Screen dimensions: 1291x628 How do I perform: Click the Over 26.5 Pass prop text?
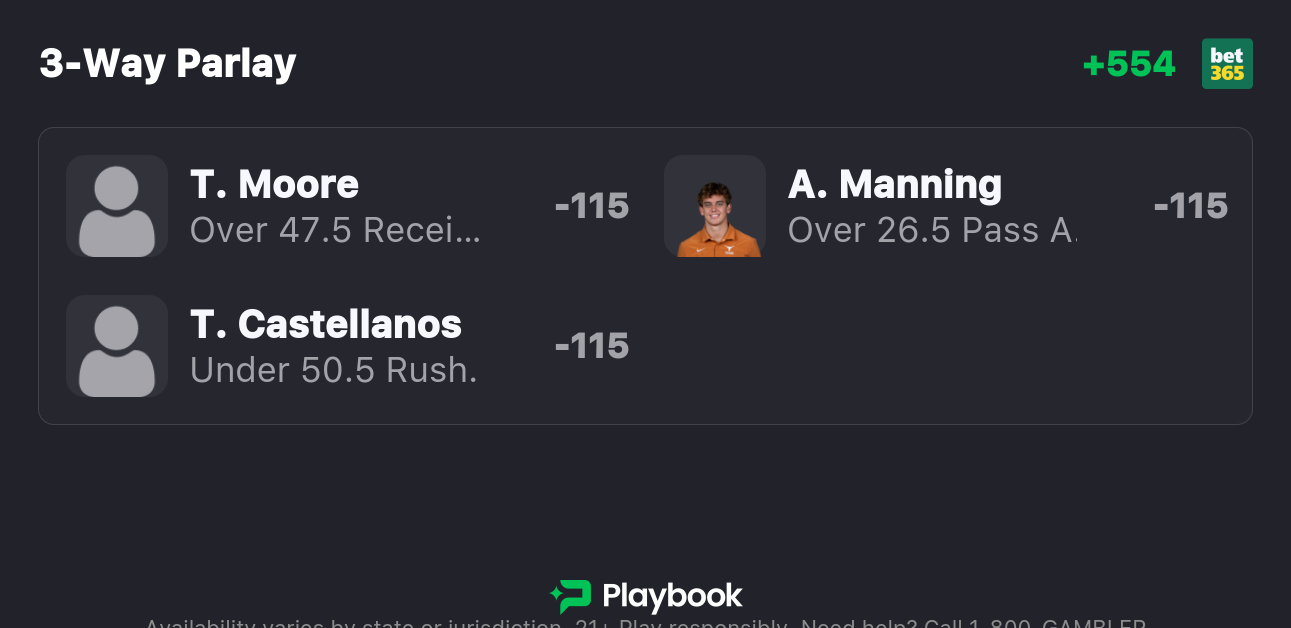[x=931, y=230]
